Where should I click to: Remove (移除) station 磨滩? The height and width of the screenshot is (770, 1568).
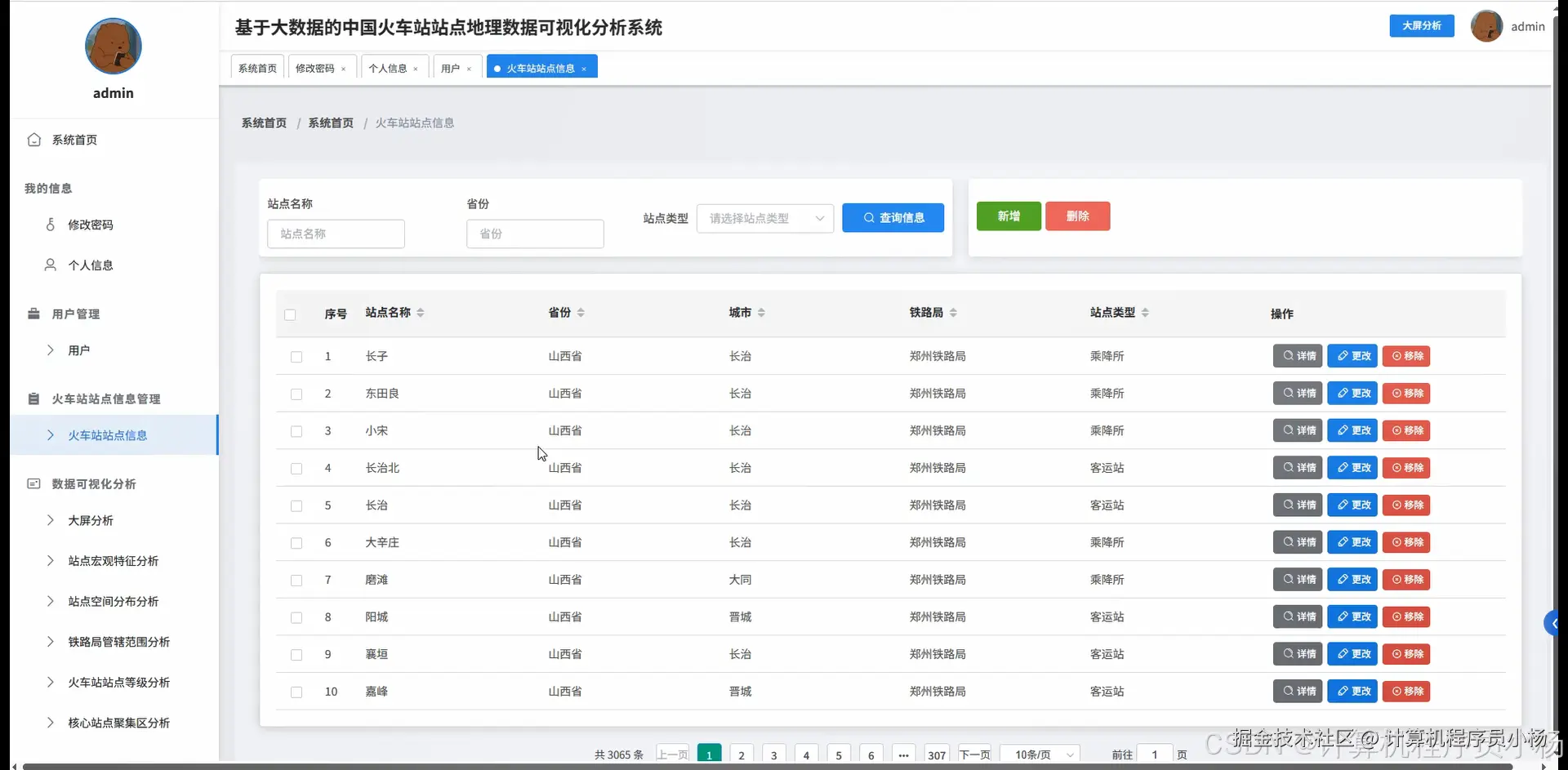click(x=1406, y=580)
